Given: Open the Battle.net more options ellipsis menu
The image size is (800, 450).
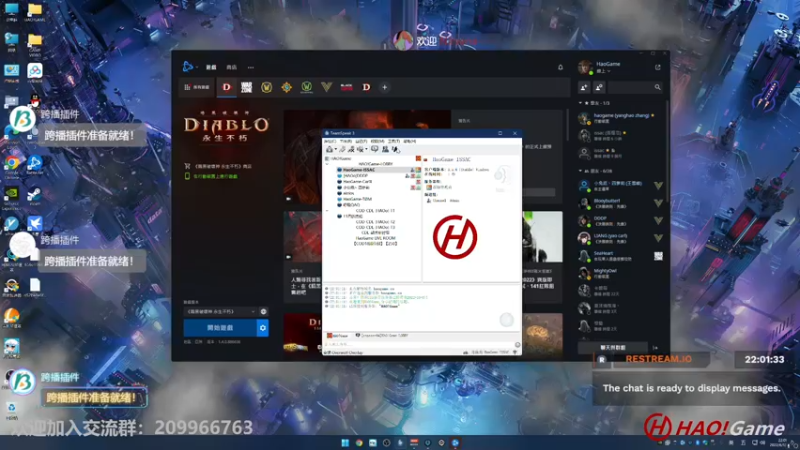Looking at the screenshot, I should [x=251, y=67].
